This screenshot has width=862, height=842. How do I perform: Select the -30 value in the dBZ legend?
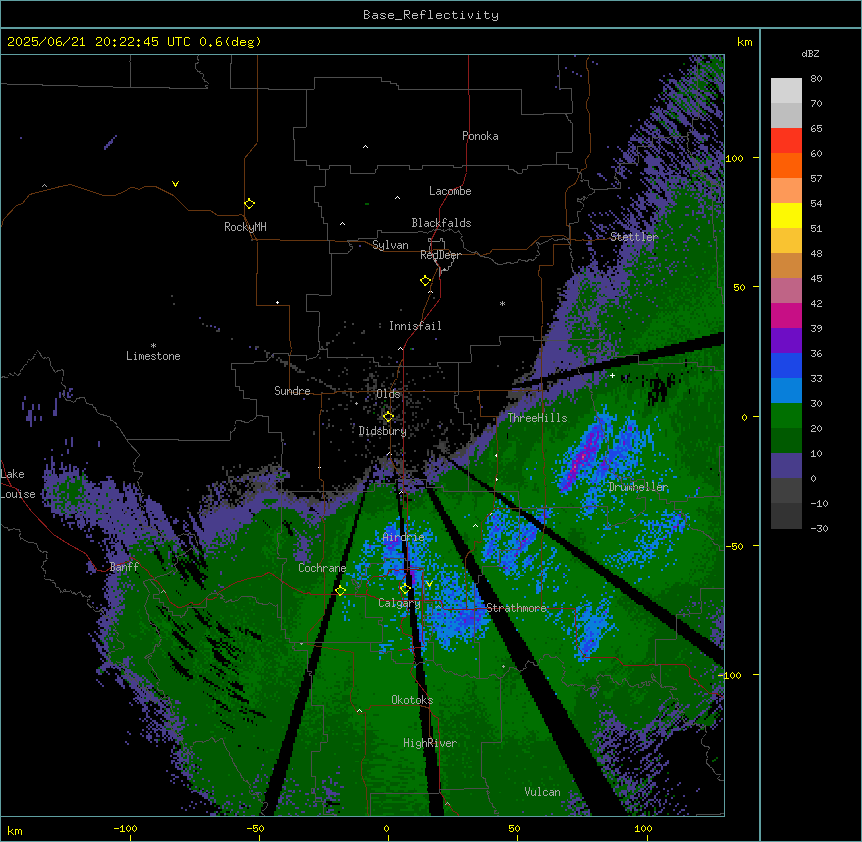click(819, 529)
